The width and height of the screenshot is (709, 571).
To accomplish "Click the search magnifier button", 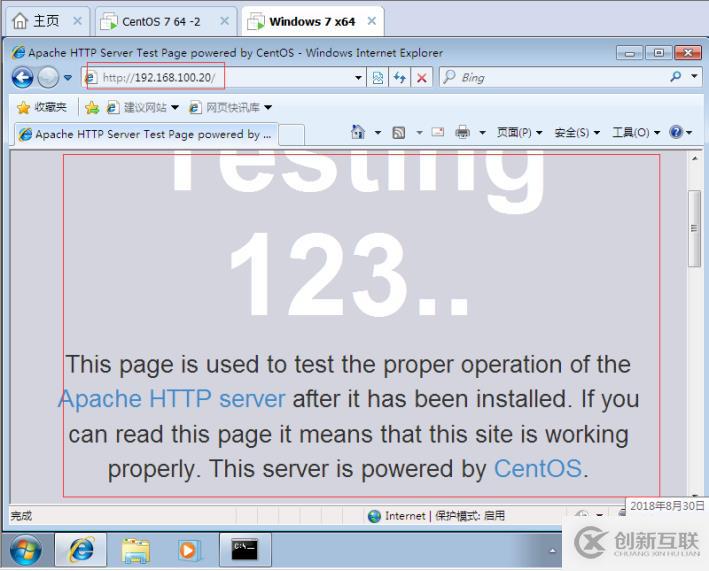I will (x=676, y=77).
